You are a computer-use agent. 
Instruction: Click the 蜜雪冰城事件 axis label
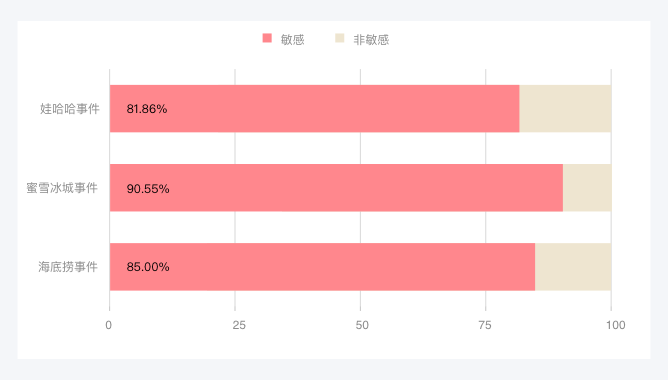pos(62,188)
